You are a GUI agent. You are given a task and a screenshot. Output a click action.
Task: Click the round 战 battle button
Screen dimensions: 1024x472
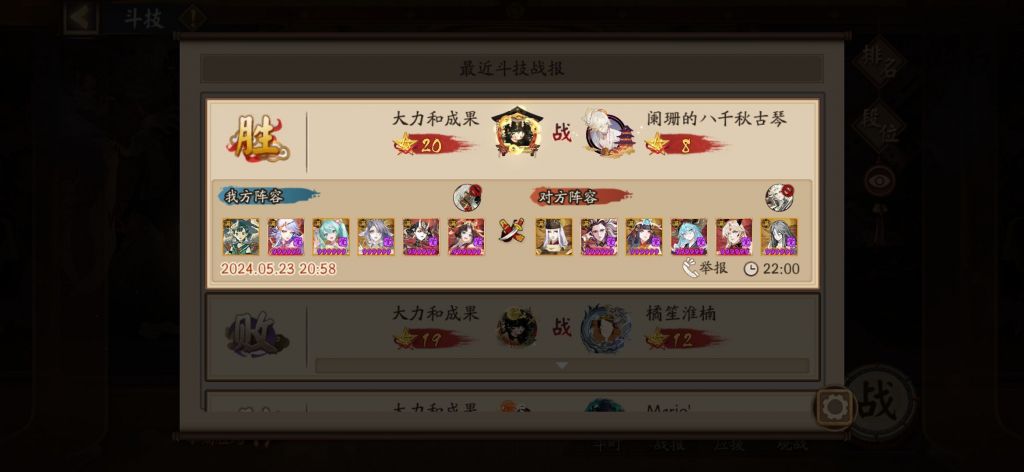click(878, 403)
